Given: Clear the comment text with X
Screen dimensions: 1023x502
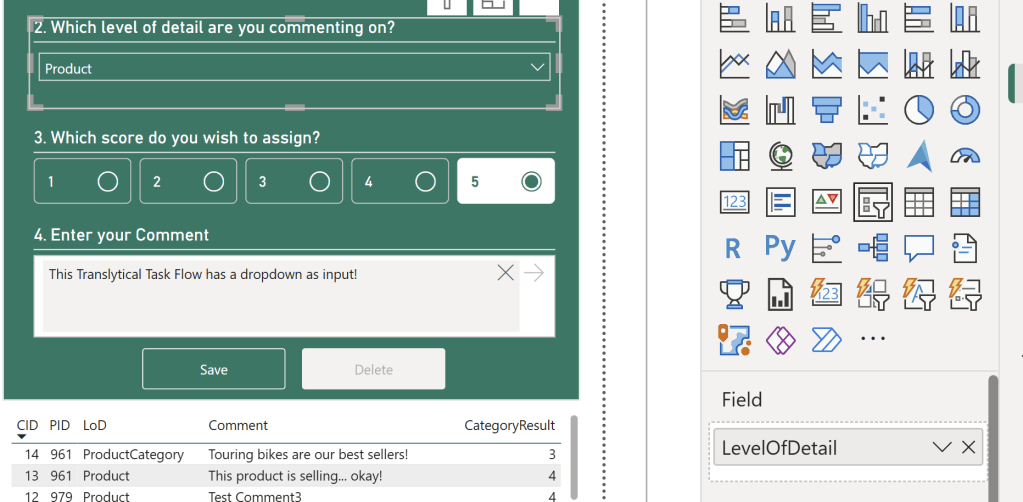Looking at the screenshot, I should 506,273.
